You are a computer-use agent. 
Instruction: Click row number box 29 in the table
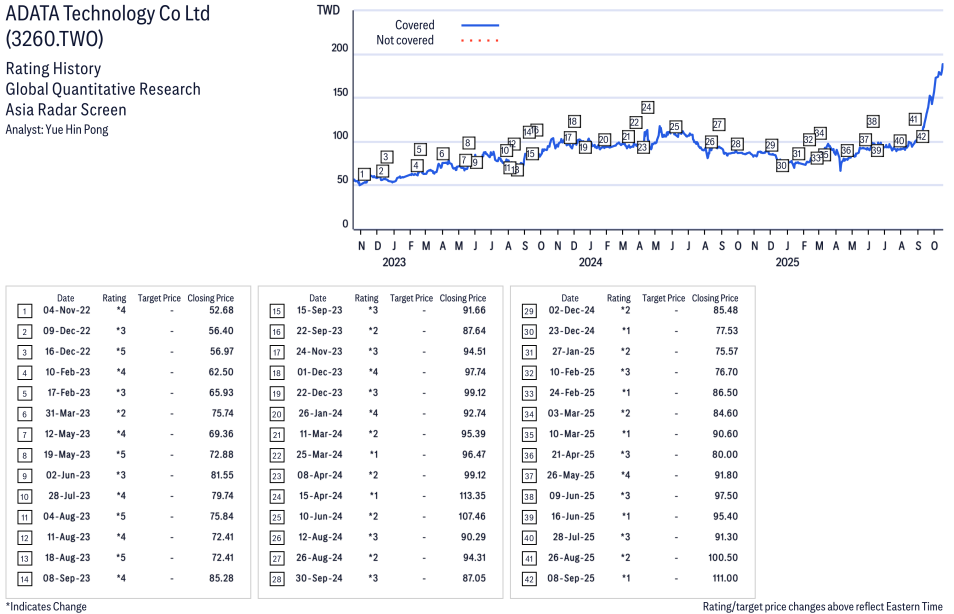point(528,311)
